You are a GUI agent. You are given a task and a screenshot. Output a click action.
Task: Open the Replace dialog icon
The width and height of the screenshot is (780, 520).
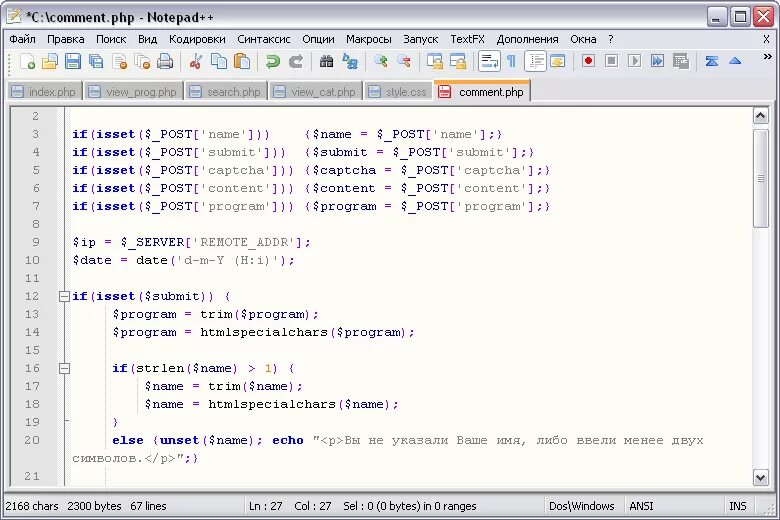click(350, 61)
